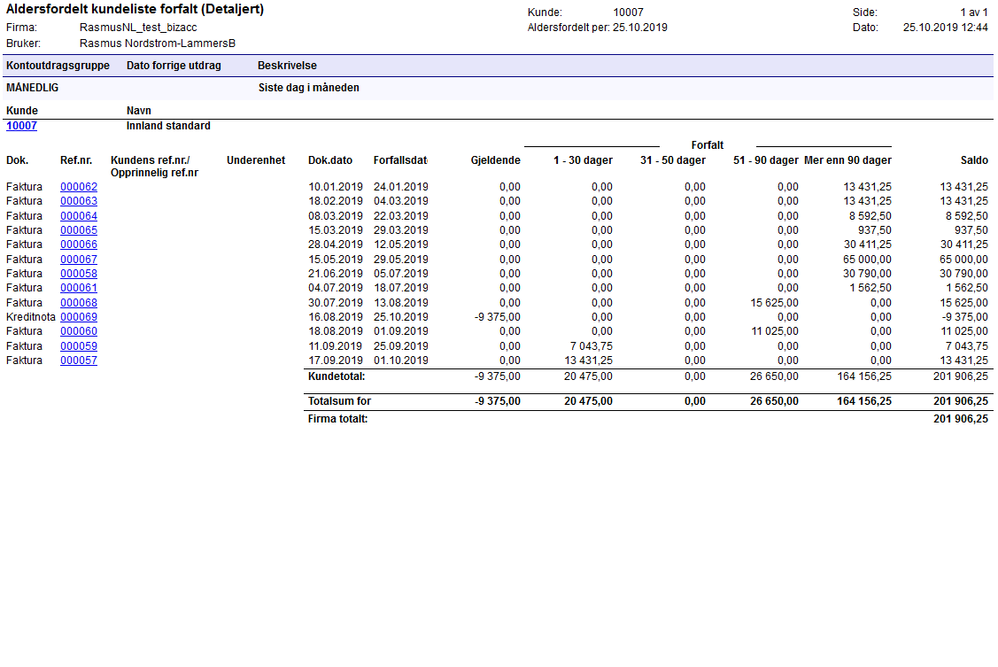
Task: Click the Gjeldende column header
Action: pos(495,160)
